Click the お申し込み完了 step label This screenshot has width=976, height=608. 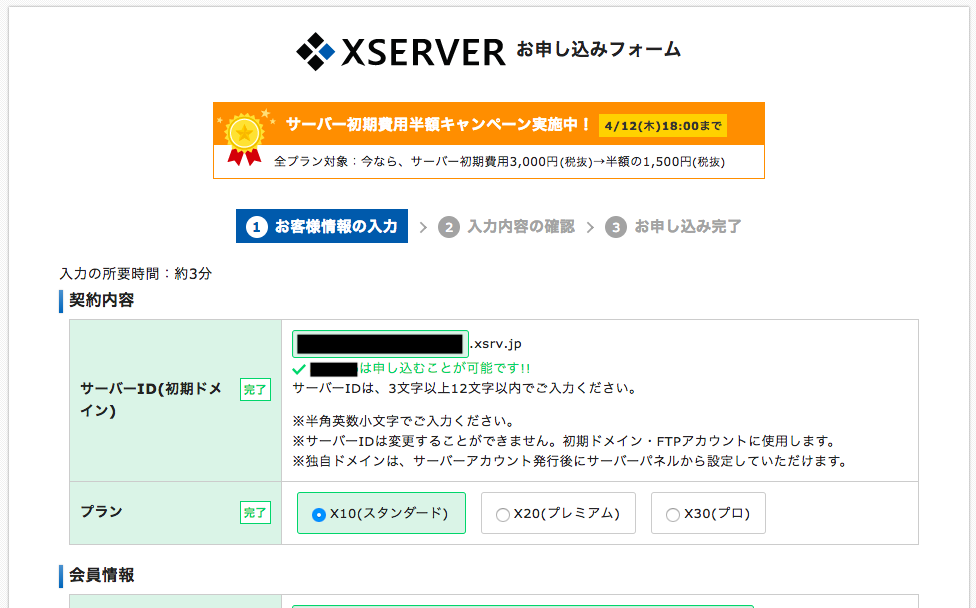pos(688,227)
